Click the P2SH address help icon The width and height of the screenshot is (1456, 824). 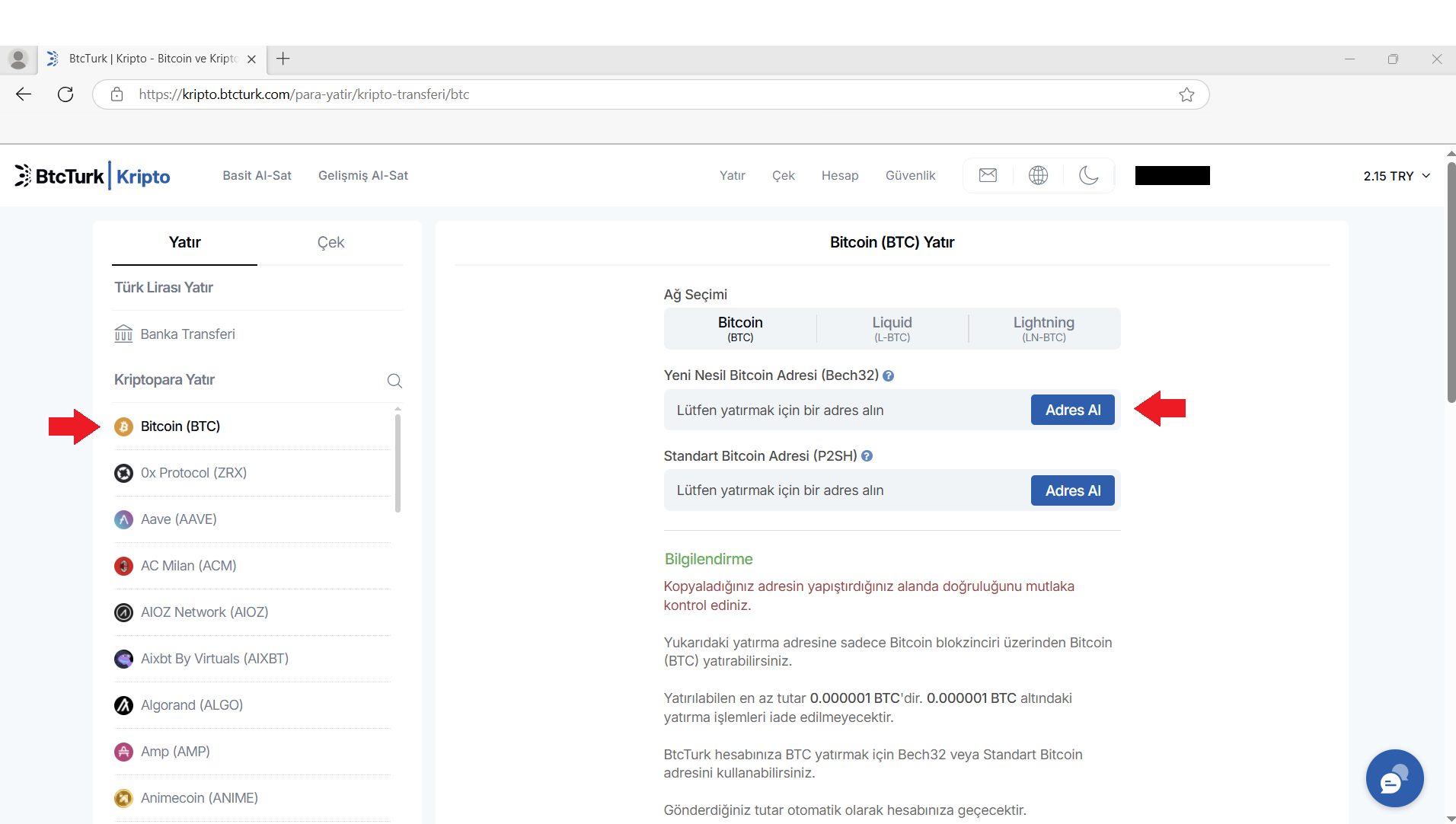point(867,456)
